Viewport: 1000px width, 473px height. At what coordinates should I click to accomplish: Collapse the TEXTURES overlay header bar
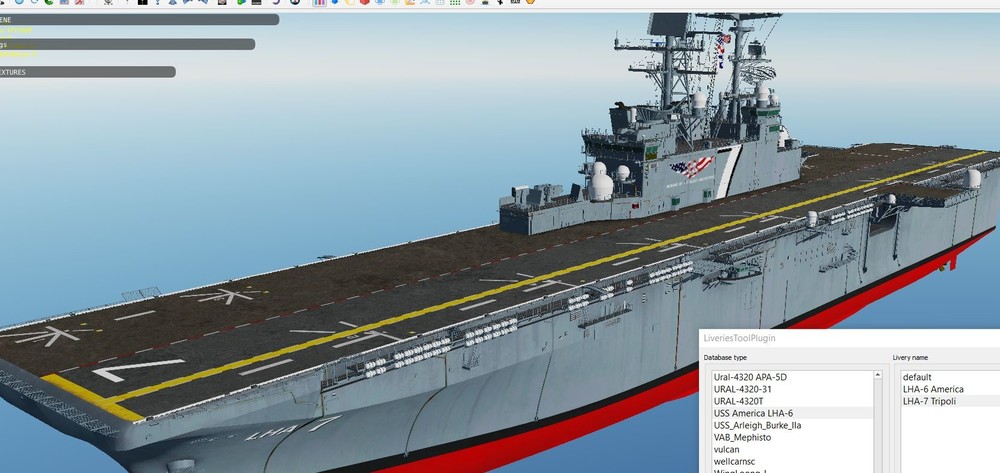tap(87, 72)
